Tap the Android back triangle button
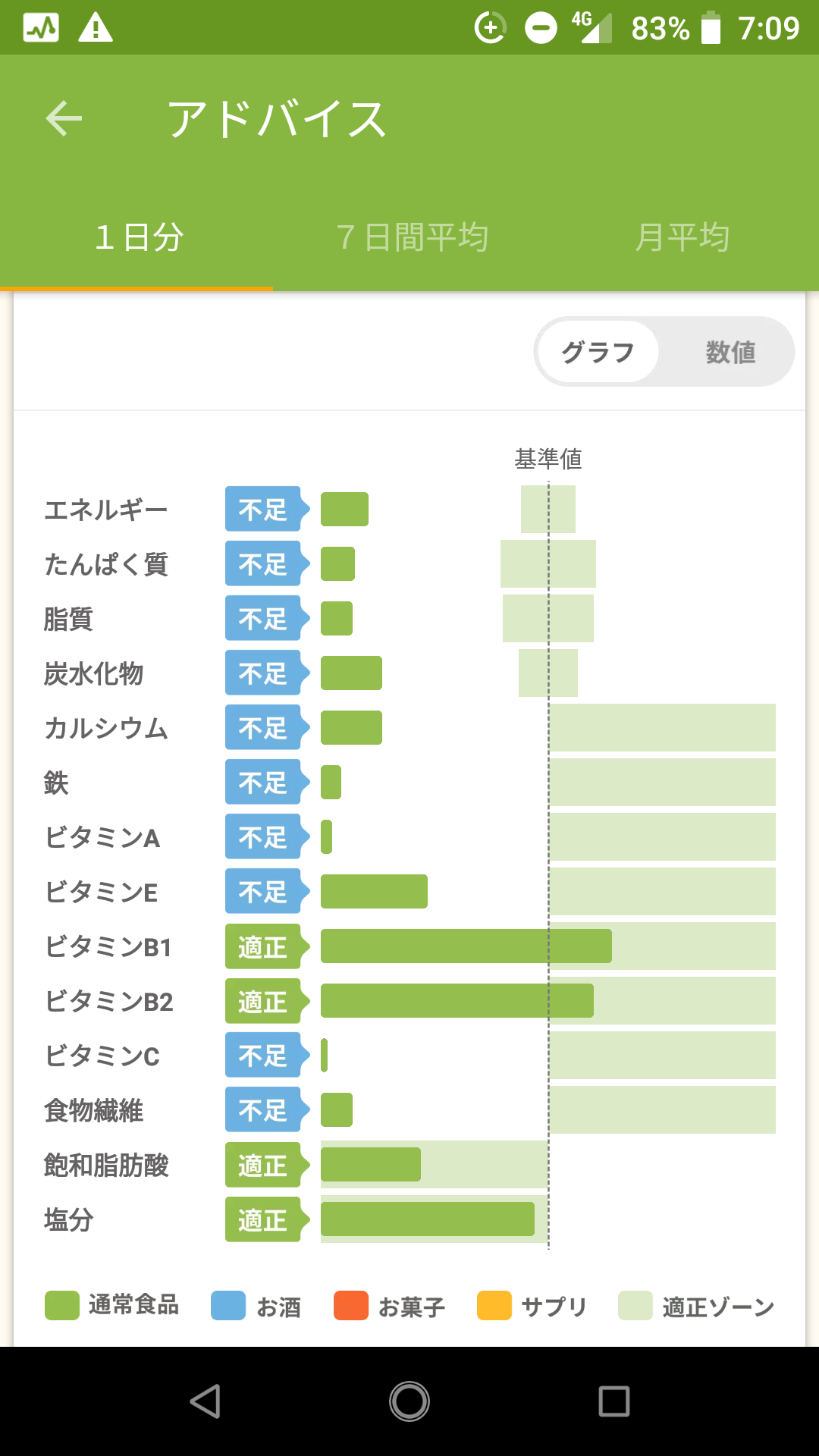The width and height of the screenshot is (819, 1456). pyautogui.click(x=206, y=1401)
